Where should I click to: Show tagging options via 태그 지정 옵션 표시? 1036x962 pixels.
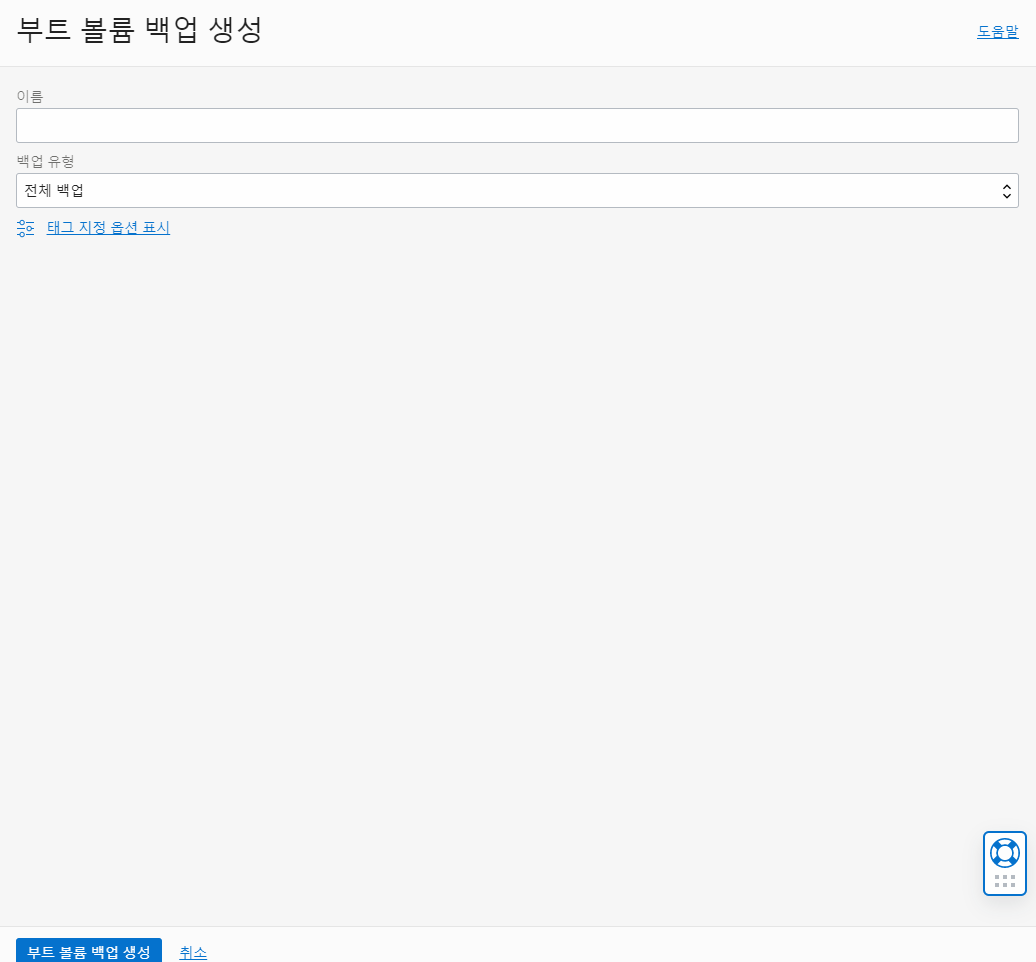108,227
